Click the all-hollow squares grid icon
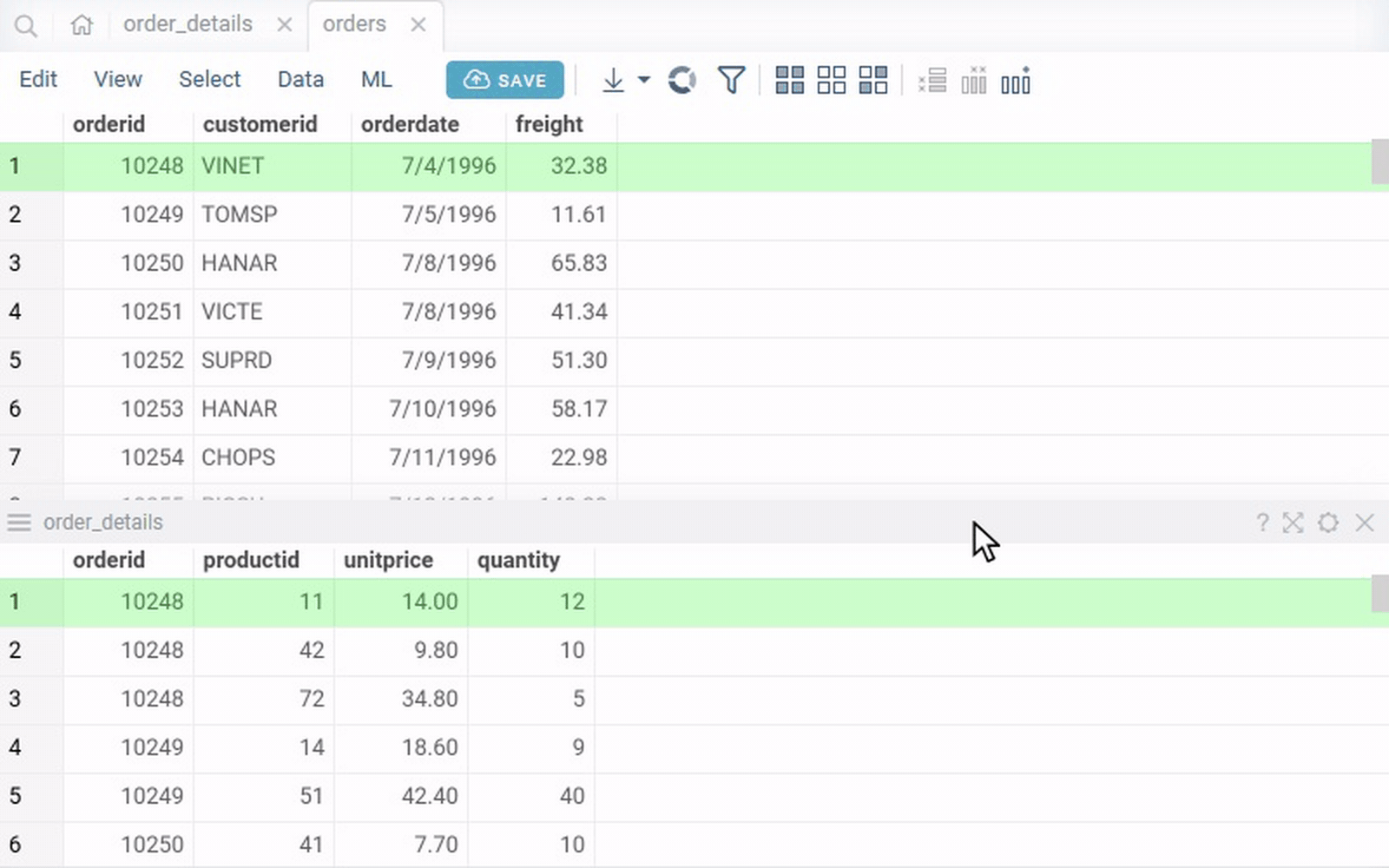 tap(831, 81)
